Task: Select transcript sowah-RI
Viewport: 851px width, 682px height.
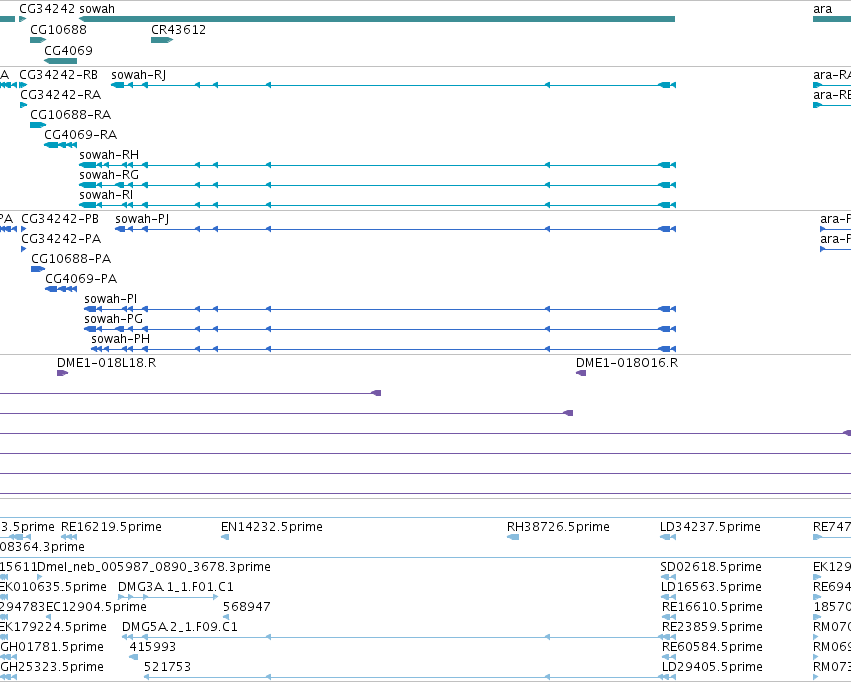Action: click(377, 205)
